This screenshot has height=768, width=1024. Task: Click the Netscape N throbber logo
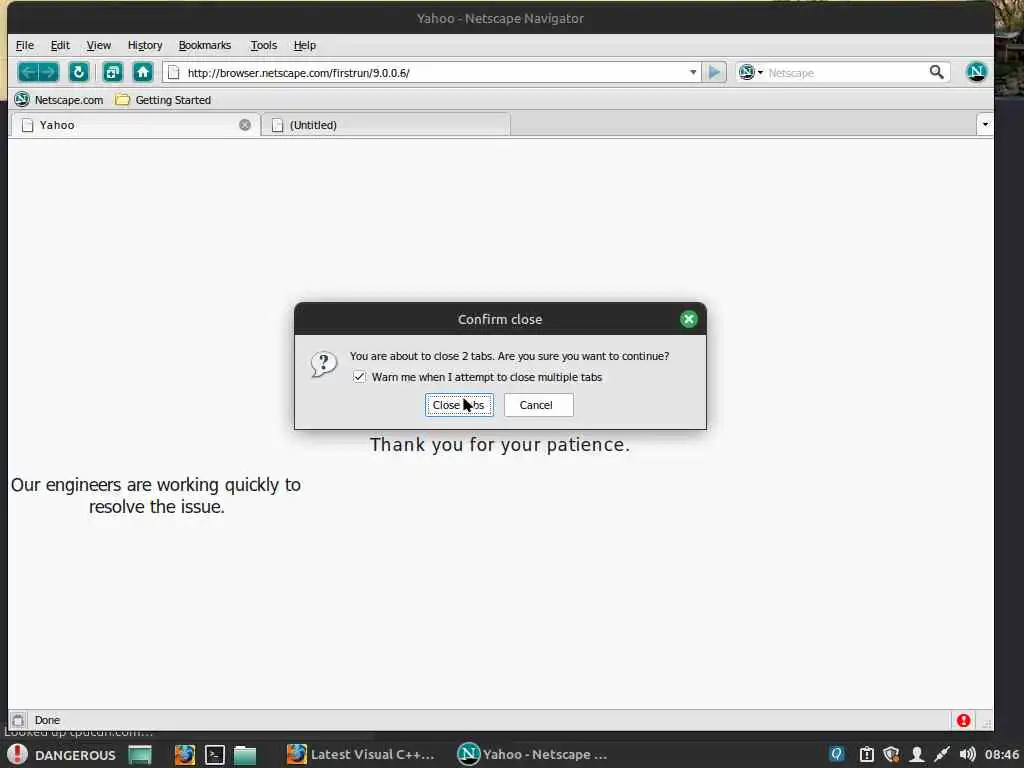point(976,72)
